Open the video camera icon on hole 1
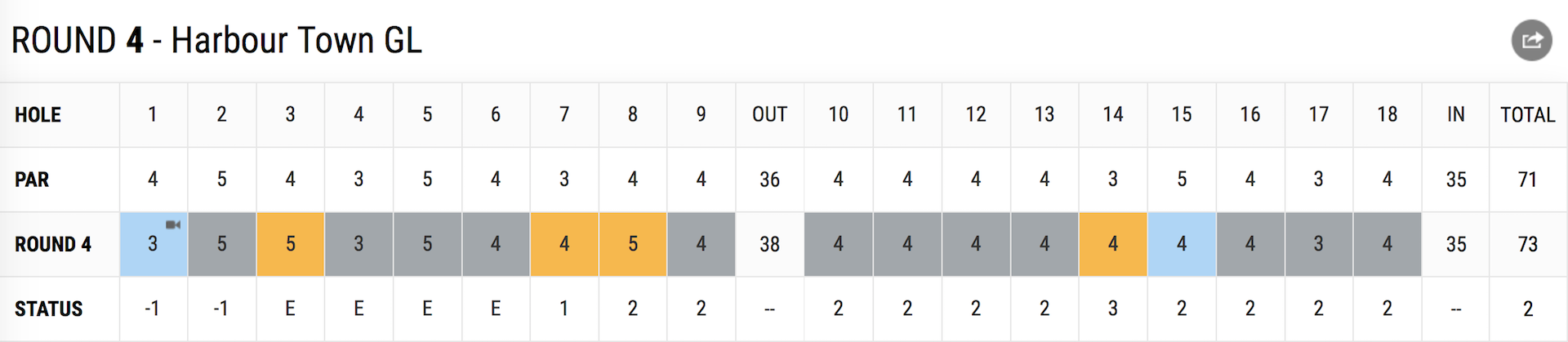 point(173,224)
